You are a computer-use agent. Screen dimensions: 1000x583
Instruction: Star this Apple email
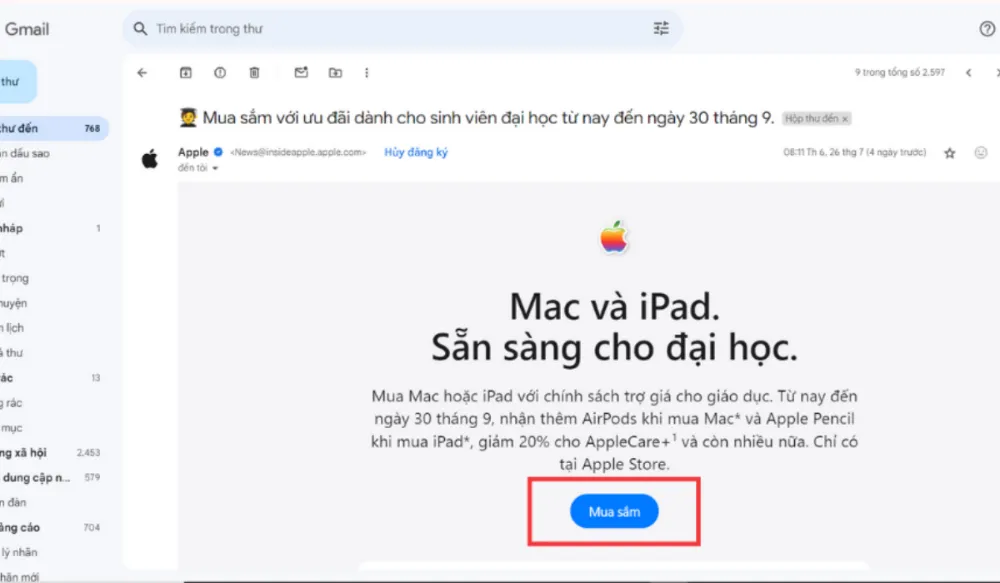(950, 153)
